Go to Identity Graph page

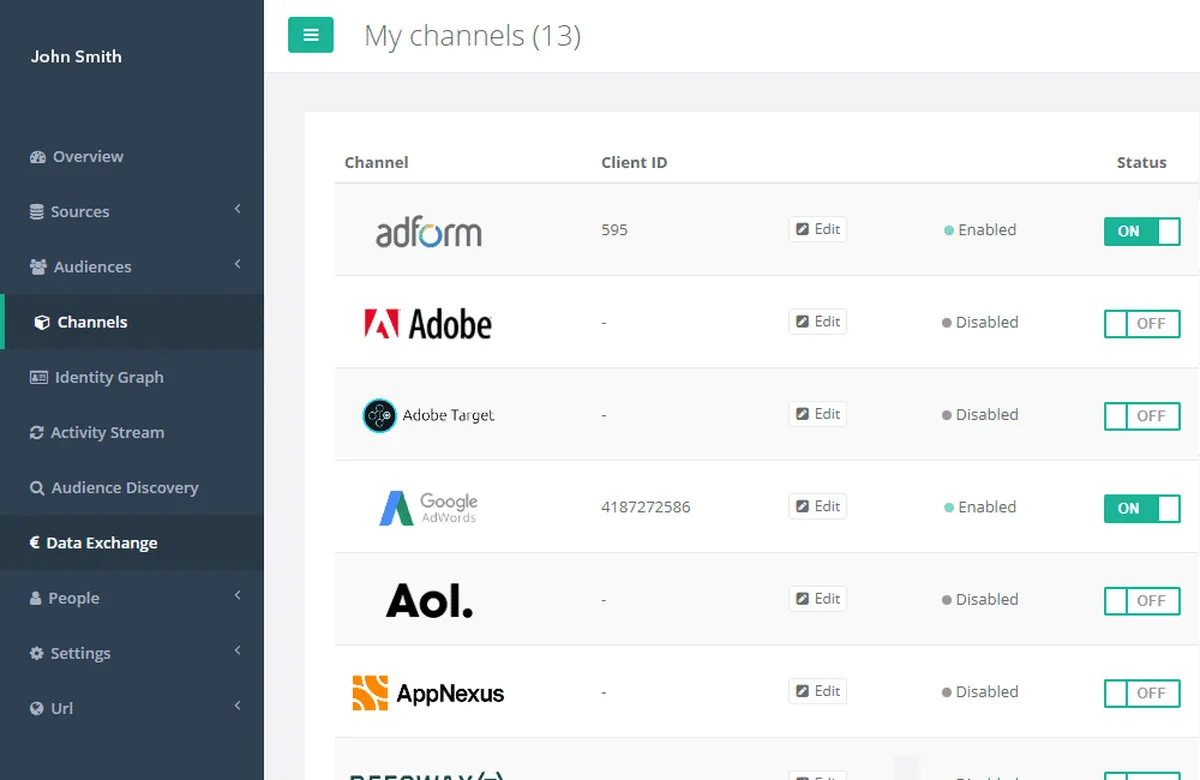coord(132,377)
